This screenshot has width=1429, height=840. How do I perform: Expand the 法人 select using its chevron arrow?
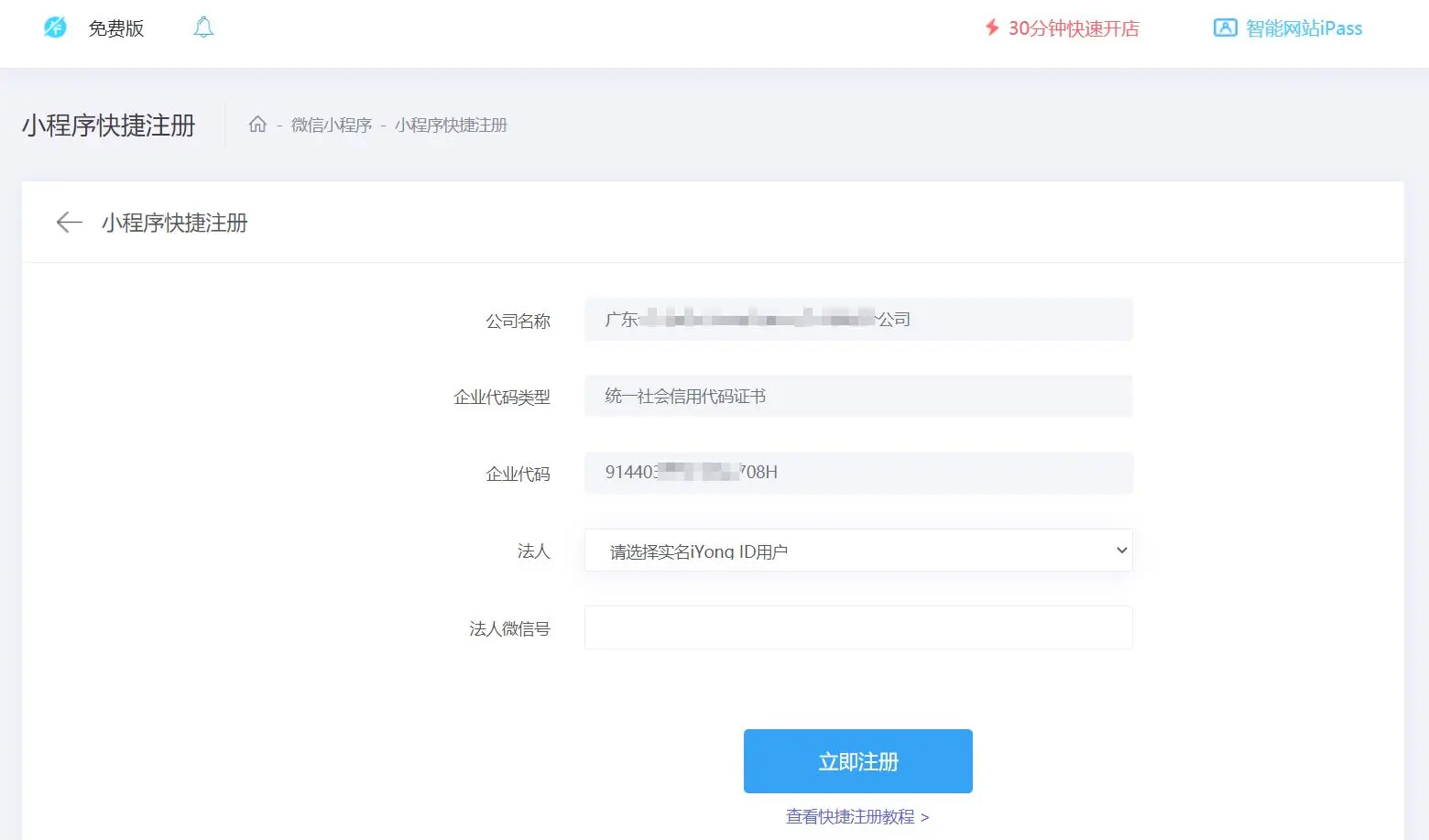(x=1121, y=551)
